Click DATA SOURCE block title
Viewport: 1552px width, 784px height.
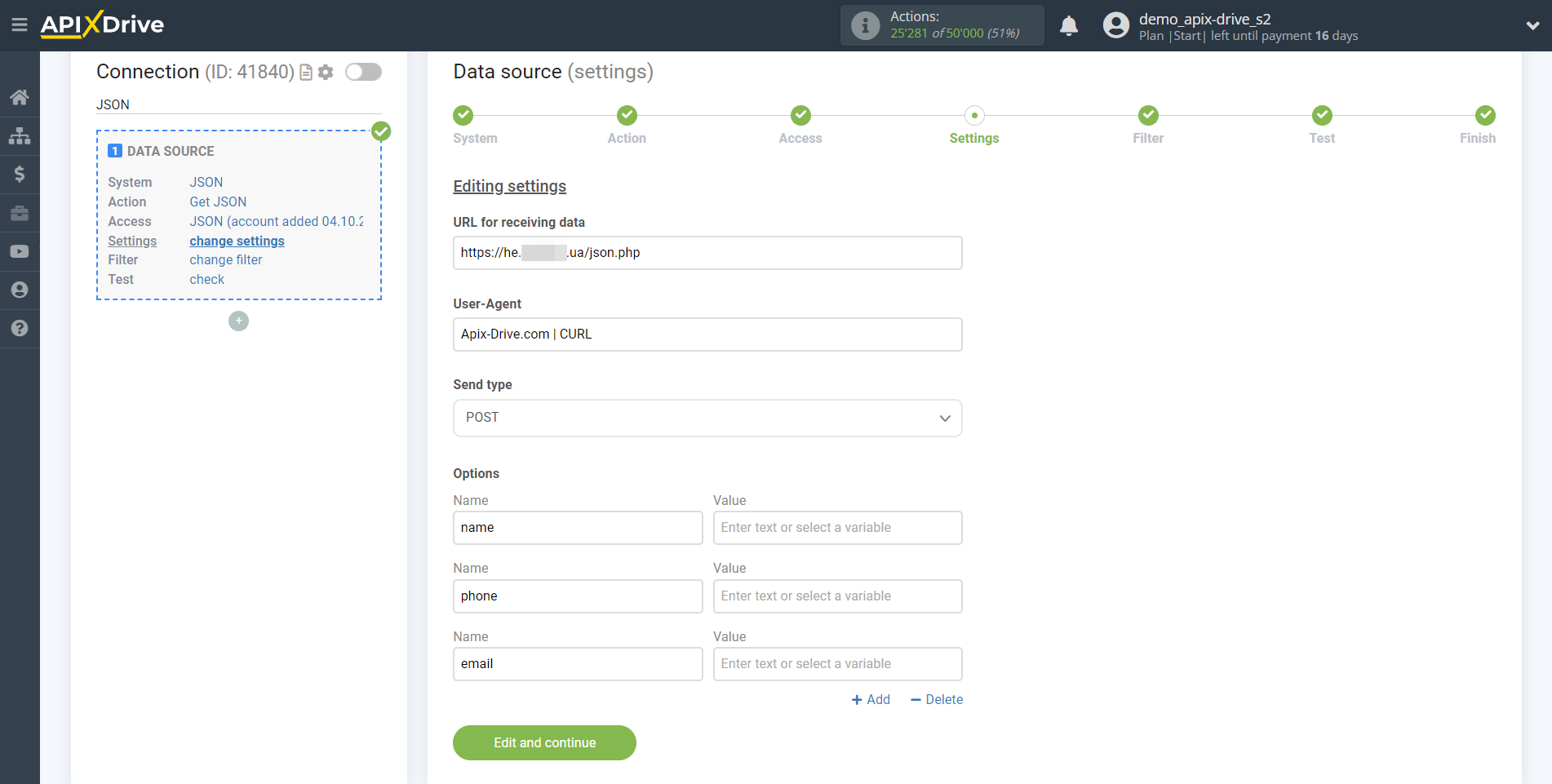coord(171,151)
